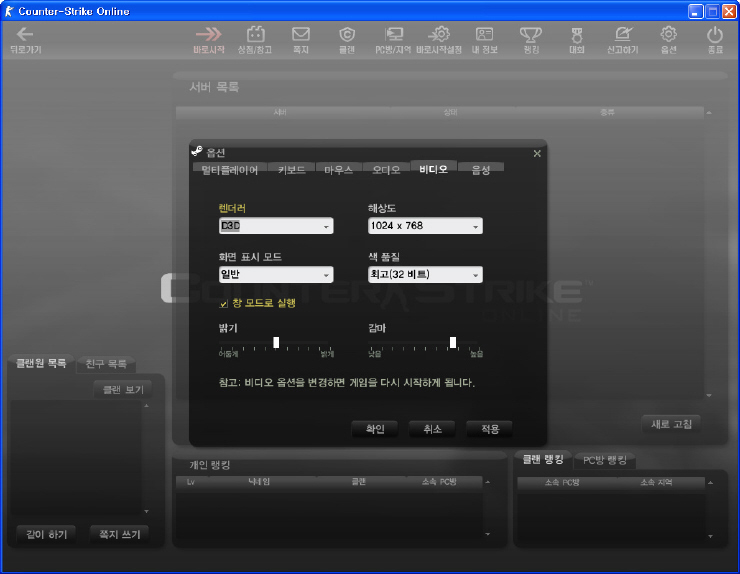Click server list scroll down arrow
The width and height of the screenshot is (740, 574).
coord(709,396)
